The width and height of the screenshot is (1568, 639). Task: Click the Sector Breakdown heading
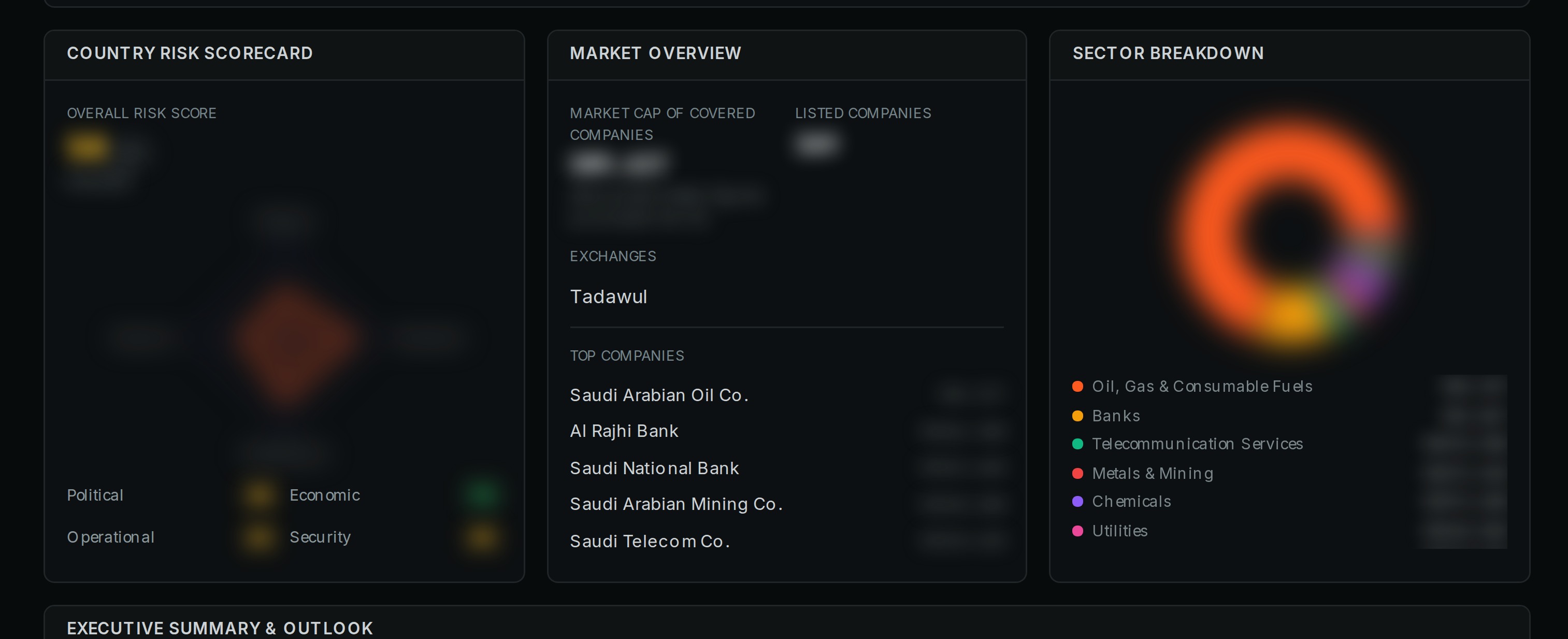(x=1168, y=53)
